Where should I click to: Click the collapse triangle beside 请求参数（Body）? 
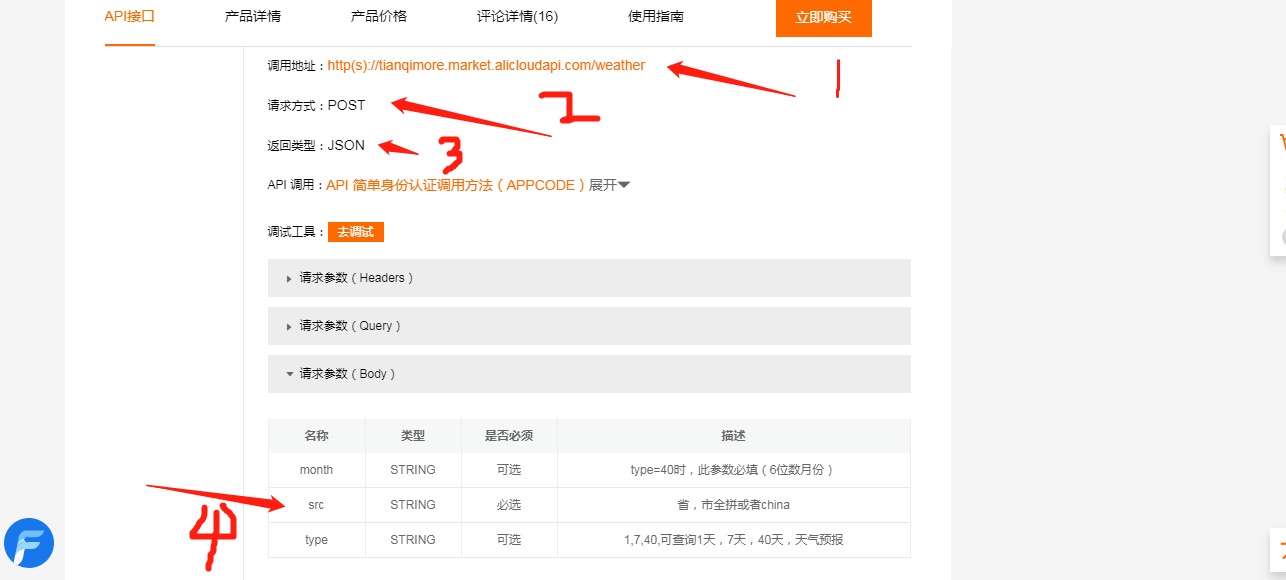(x=289, y=373)
